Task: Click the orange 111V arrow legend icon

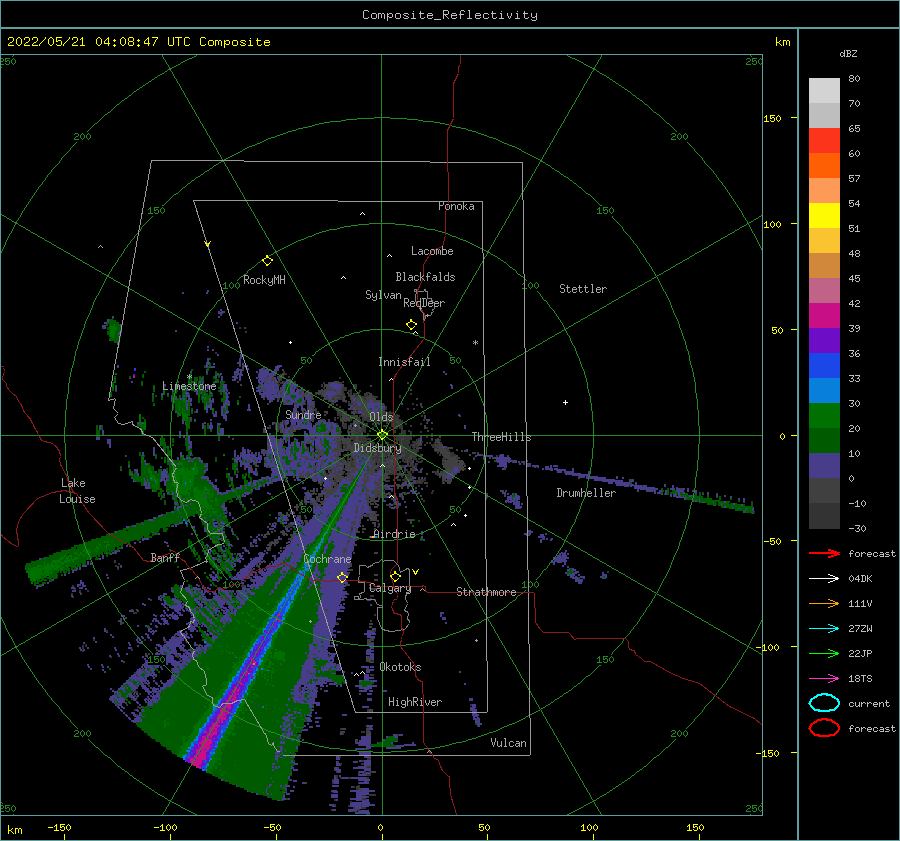Action: tap(824, 603)
